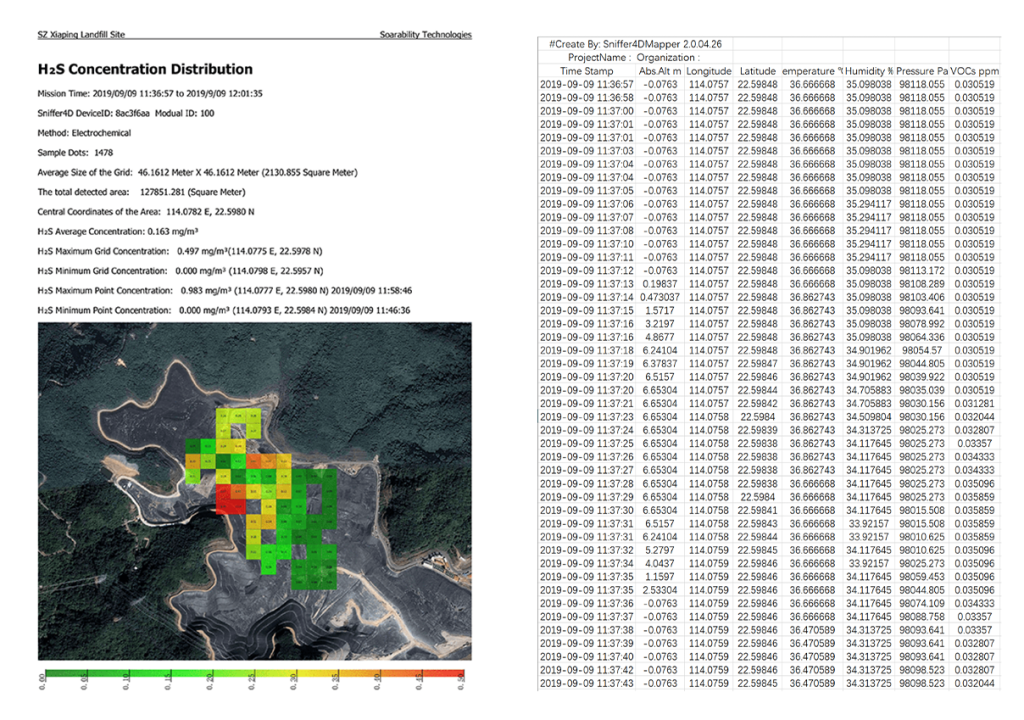
Task: Select timestamp cell "2019-09-09 11:36:58"
Action: tap(586, 97)
